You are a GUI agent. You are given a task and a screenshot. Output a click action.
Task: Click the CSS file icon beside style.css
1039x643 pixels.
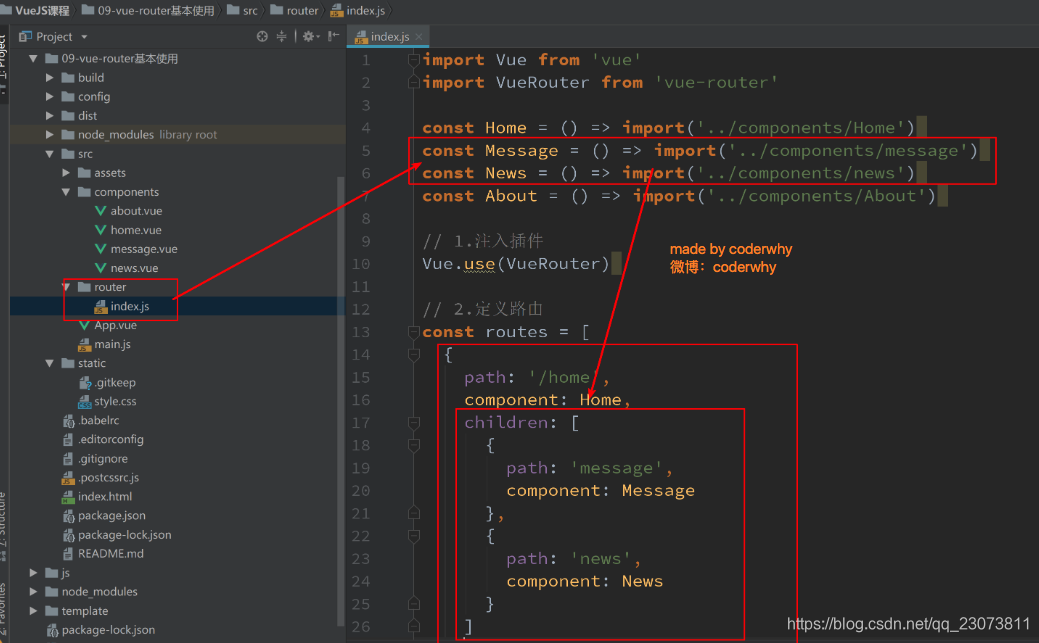pyautogui.click(x=84, y=402)
